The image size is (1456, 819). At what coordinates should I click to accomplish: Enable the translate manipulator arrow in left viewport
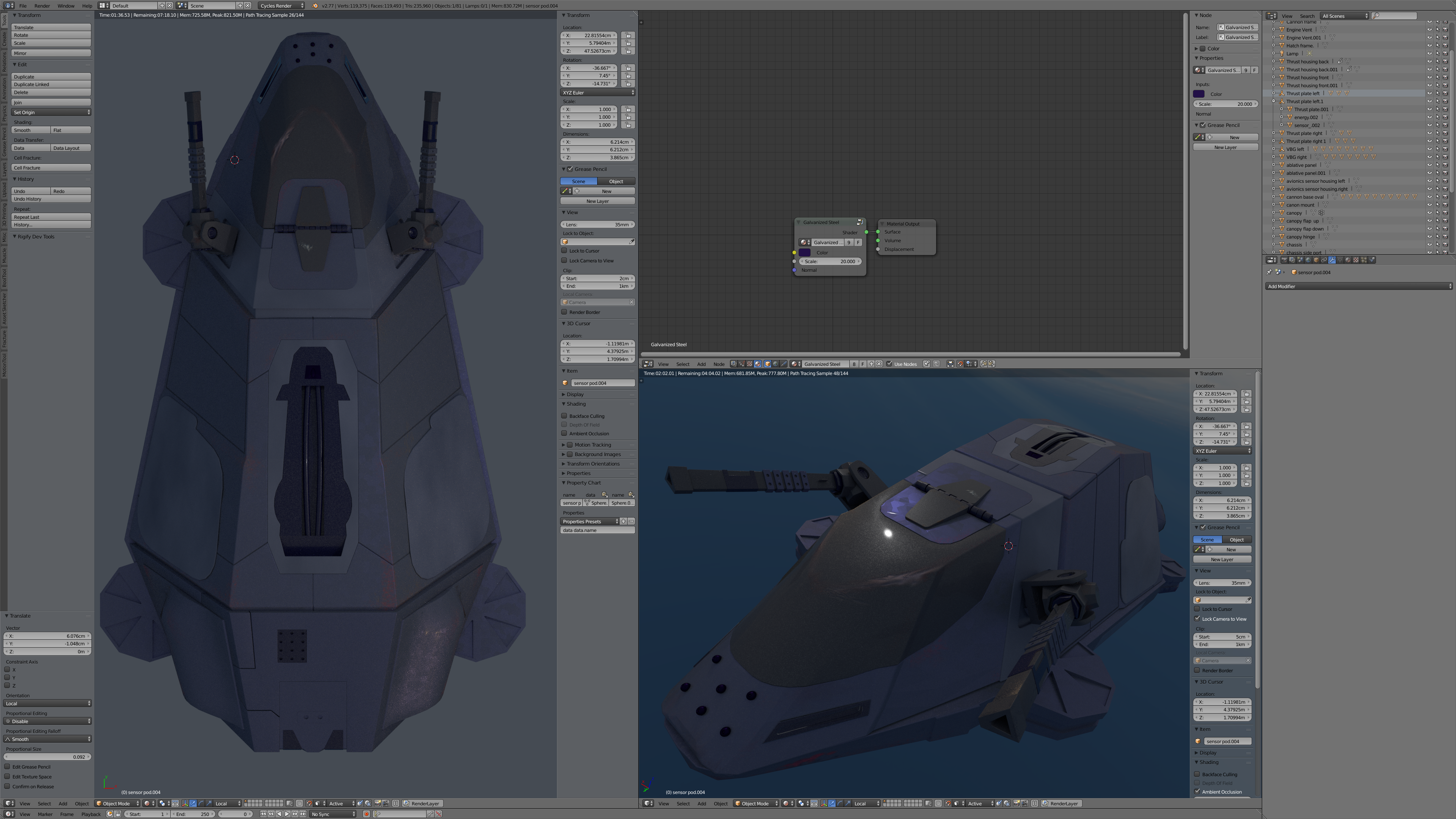(193, 804)
